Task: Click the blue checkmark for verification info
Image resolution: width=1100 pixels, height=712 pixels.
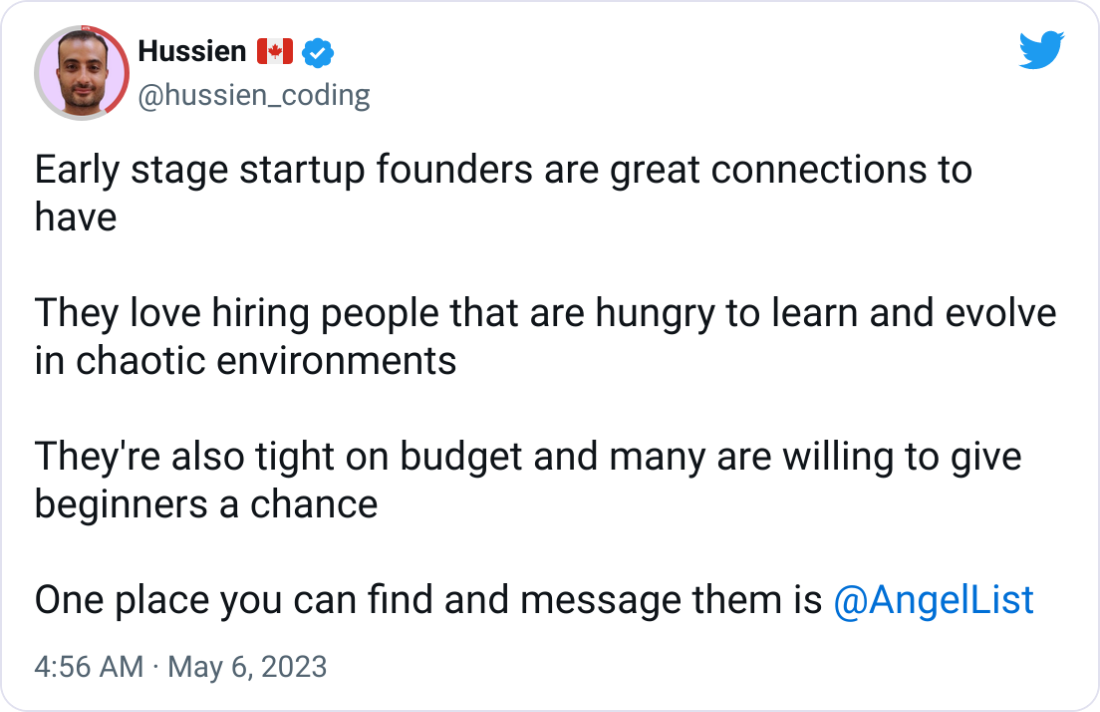Action: click(x=318, y=54)
